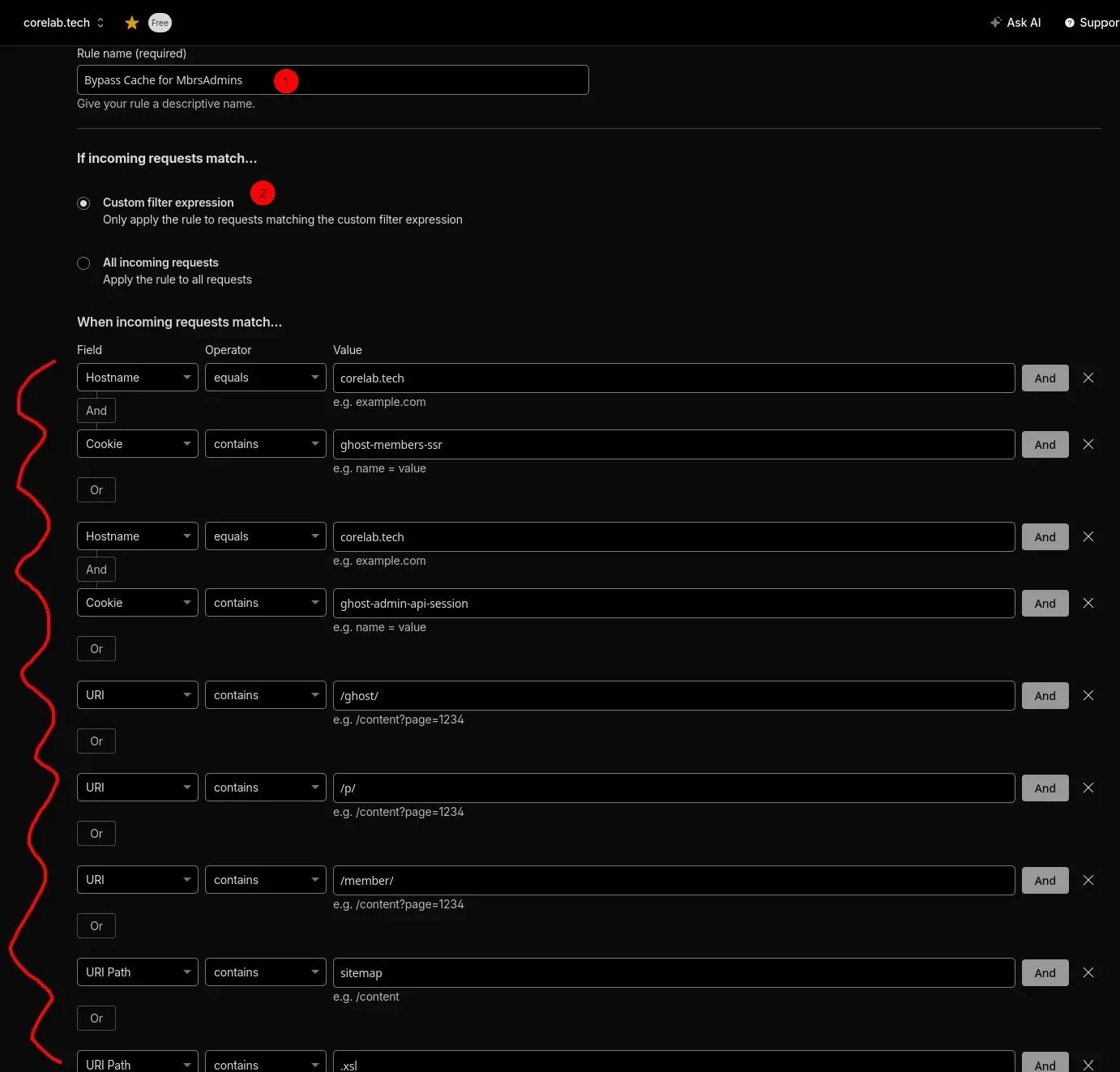Open Field dropdown for /member/ URI row

(138, 880)
